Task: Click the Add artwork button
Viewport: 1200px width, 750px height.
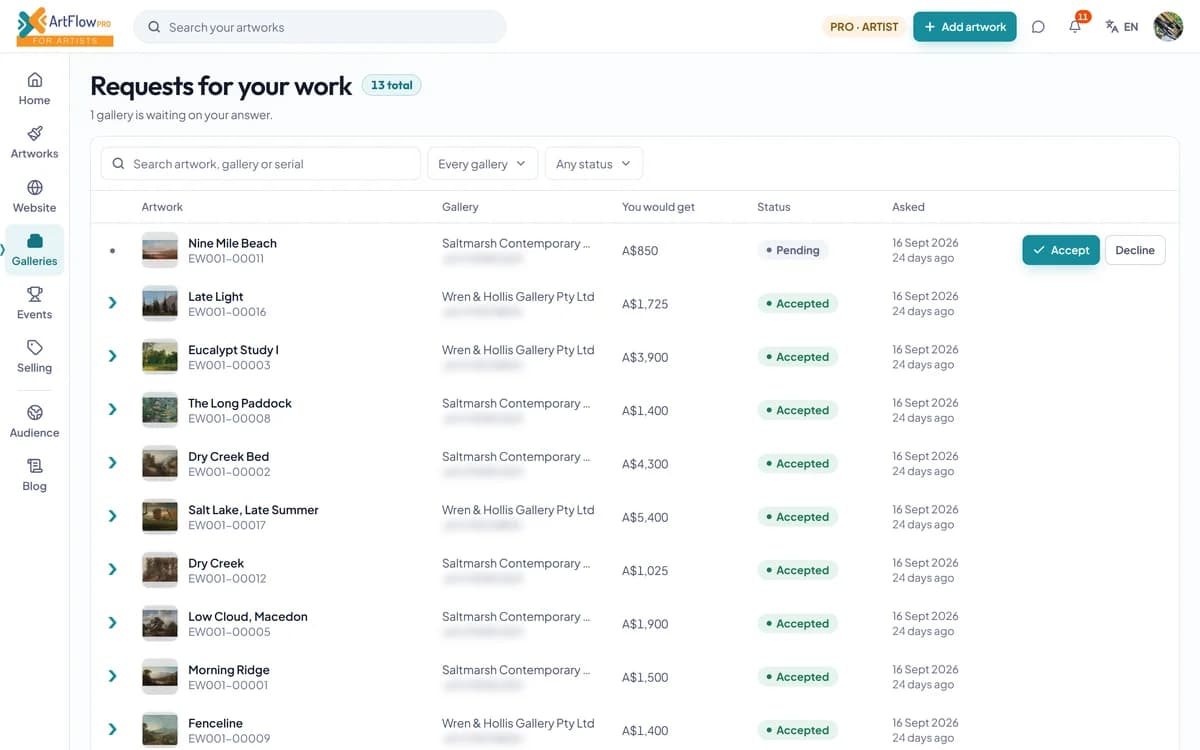Action: [965, 27]
